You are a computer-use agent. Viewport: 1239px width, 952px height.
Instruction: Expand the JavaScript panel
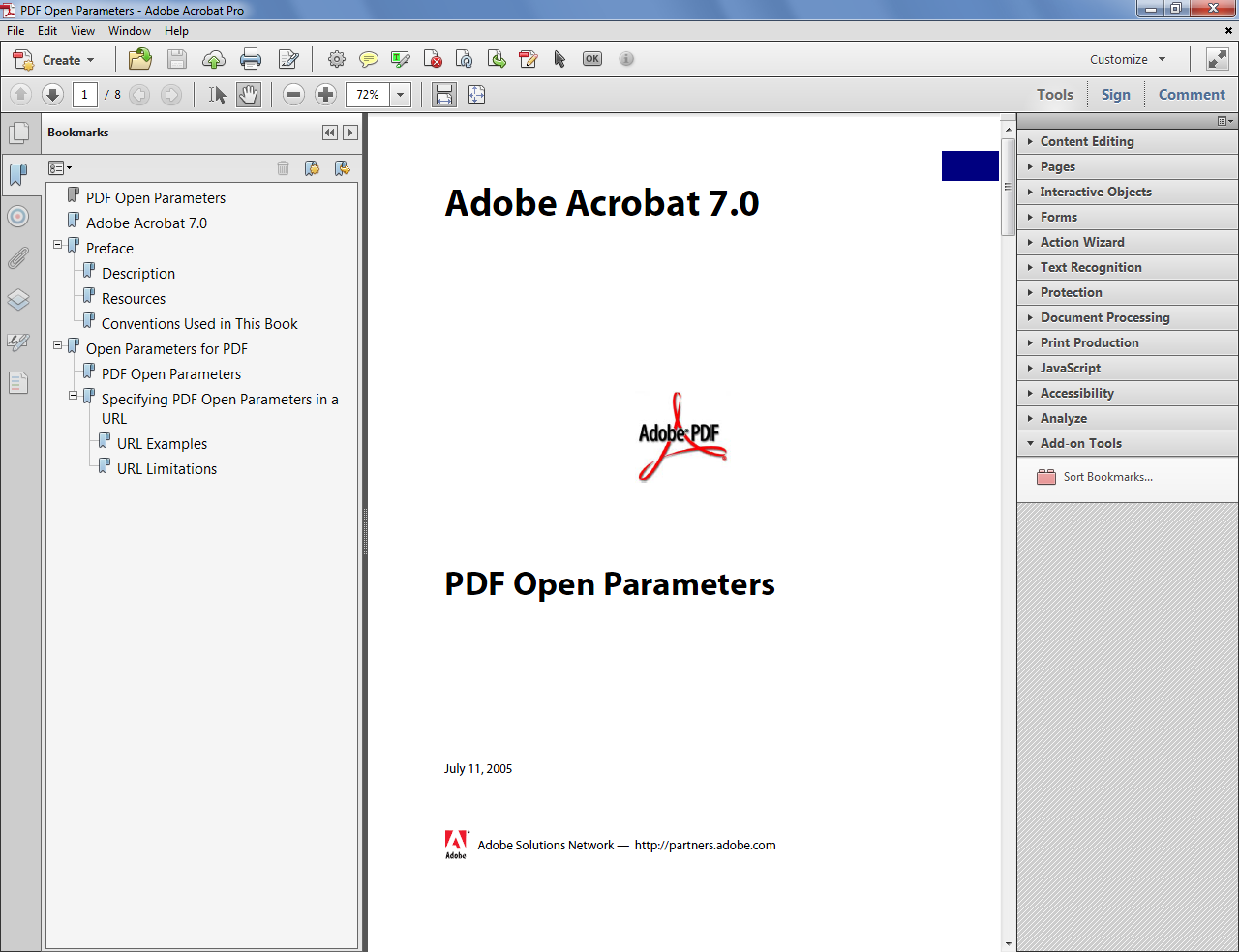point(1128,368)
